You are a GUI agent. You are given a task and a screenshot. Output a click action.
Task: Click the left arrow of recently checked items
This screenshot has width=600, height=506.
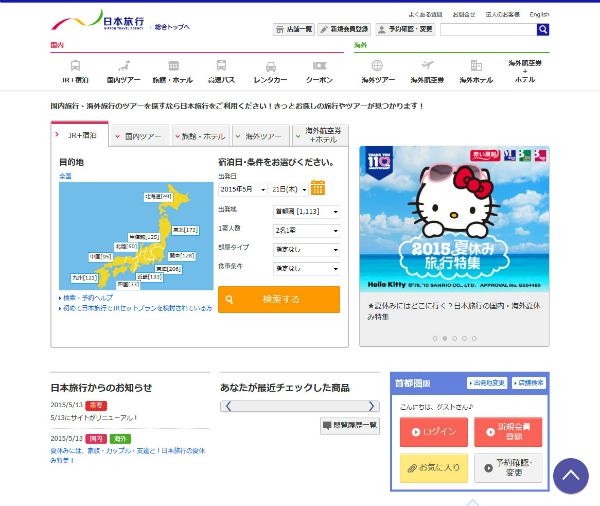(x=228, y=406)
